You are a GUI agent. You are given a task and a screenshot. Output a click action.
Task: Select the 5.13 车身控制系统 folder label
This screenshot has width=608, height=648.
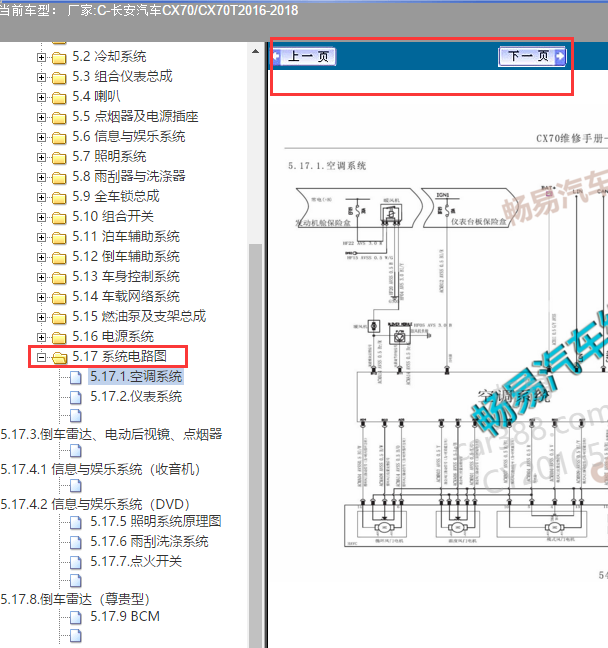point(126,276)
